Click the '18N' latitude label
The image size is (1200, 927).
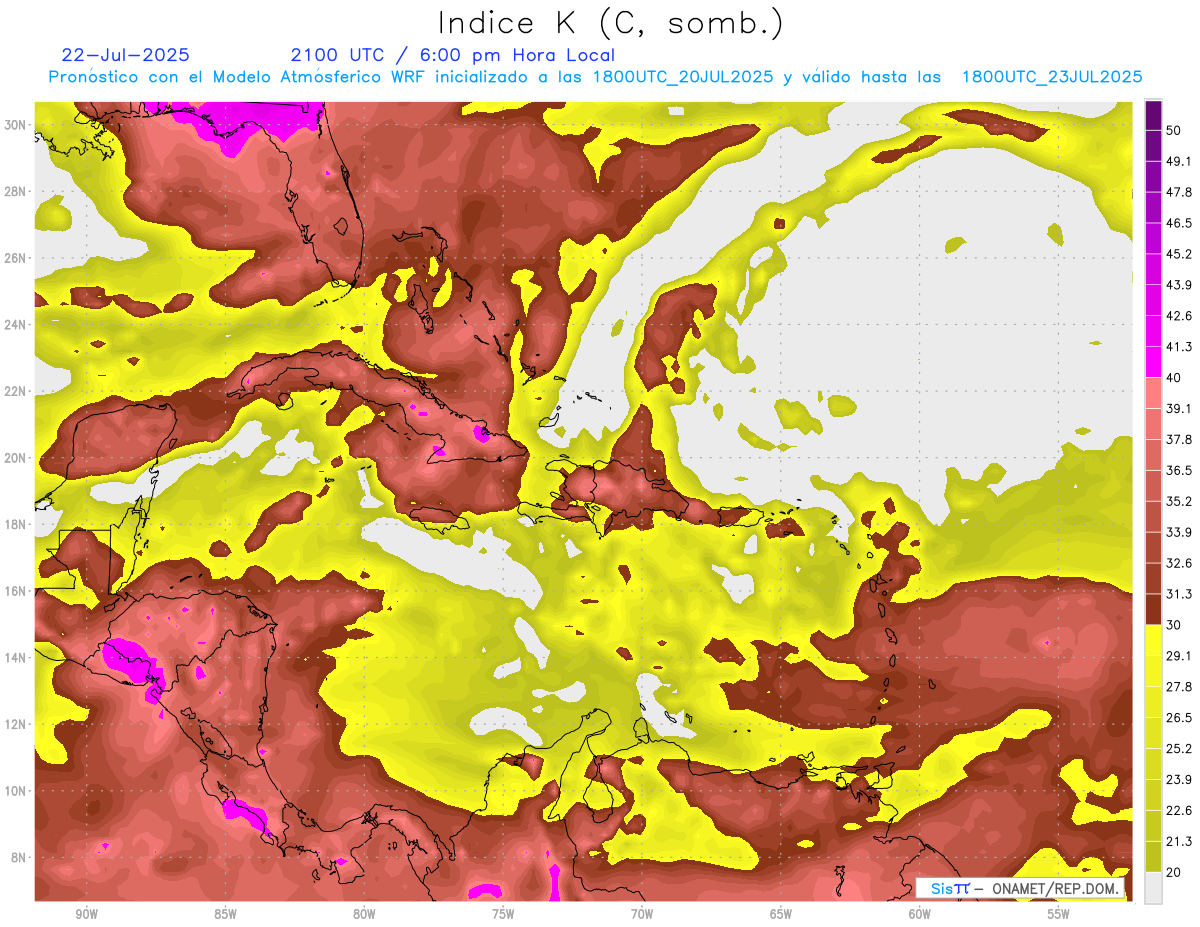click(x=15, y=524)
